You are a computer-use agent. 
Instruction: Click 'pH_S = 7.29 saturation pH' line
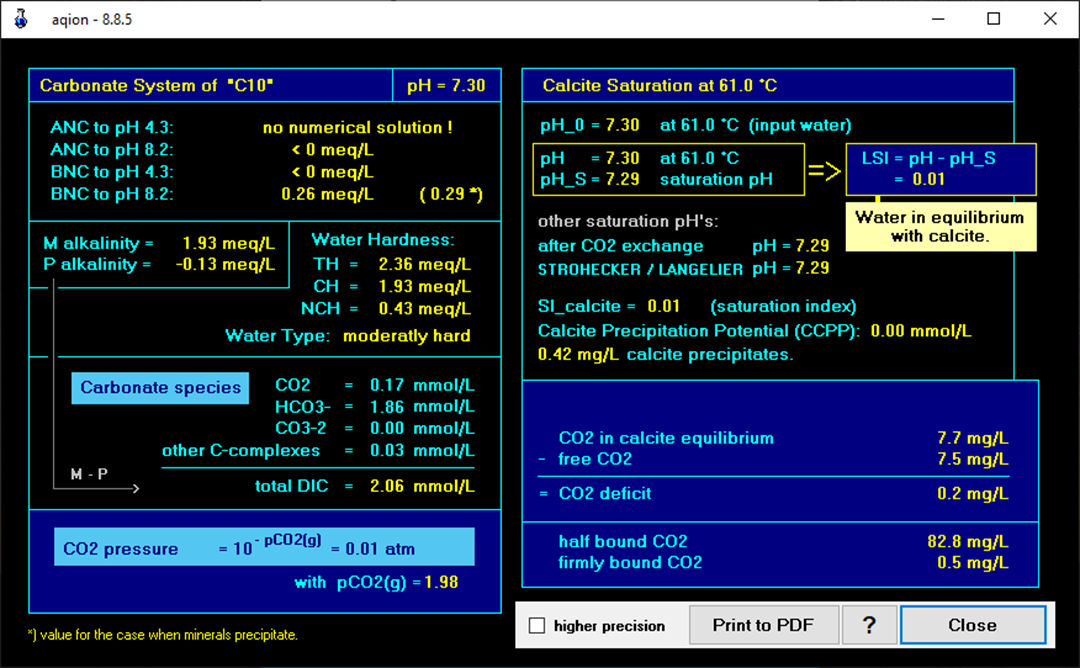click(656, 180)
